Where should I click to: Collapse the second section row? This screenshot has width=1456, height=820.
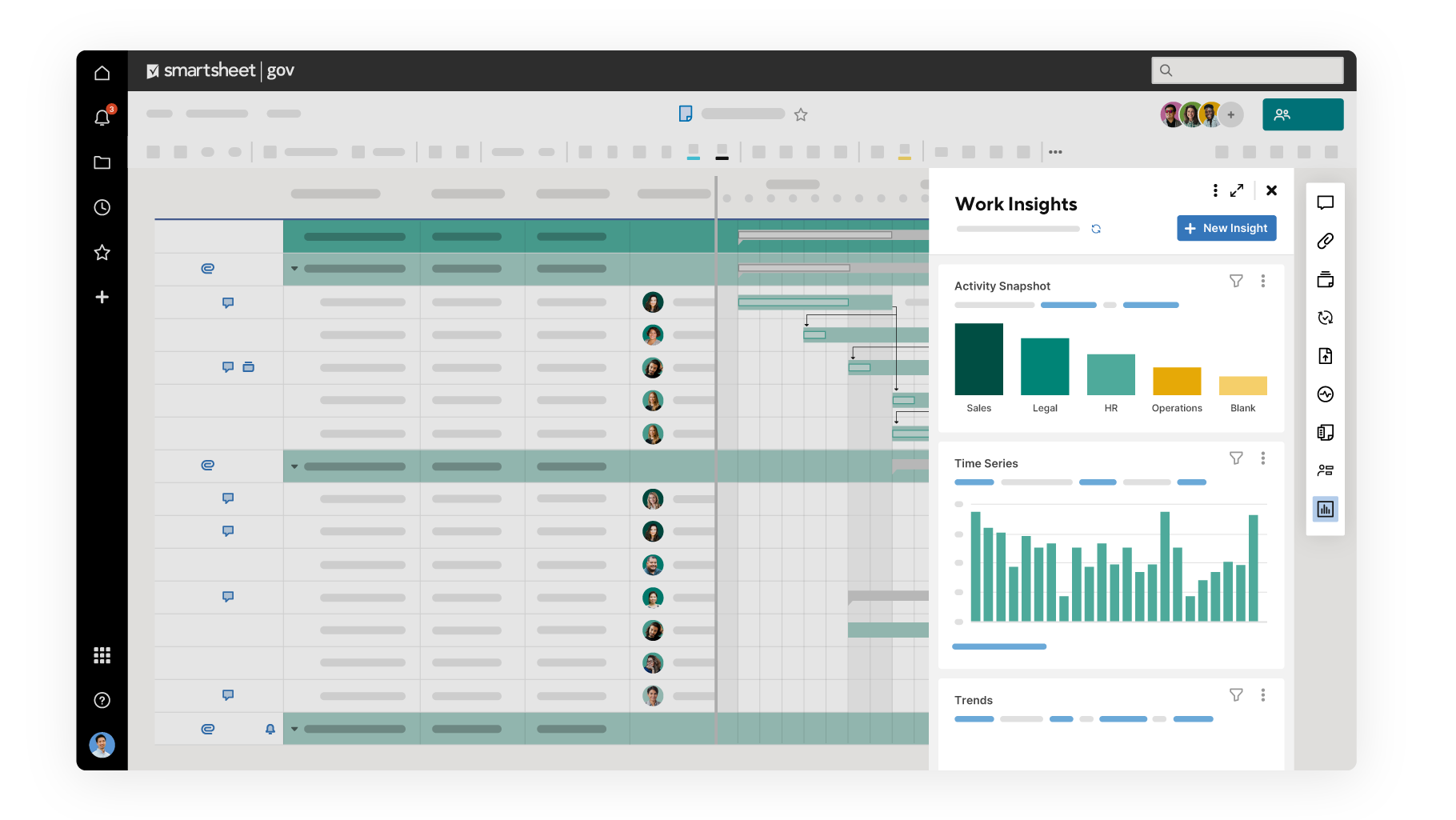click(294, 466)
